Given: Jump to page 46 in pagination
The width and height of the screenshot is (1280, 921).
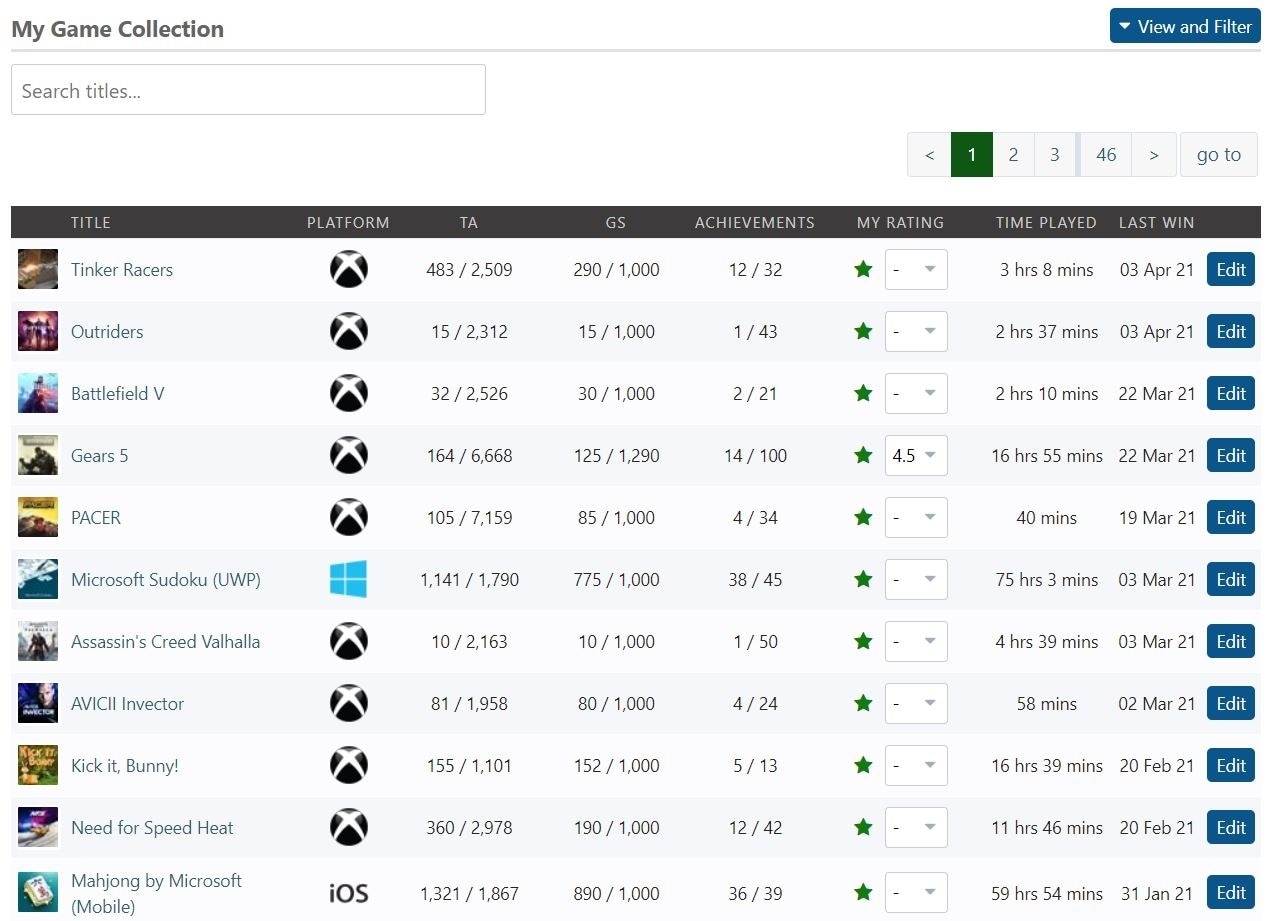Looking at the screenshot, I should tap(1105, 154).
